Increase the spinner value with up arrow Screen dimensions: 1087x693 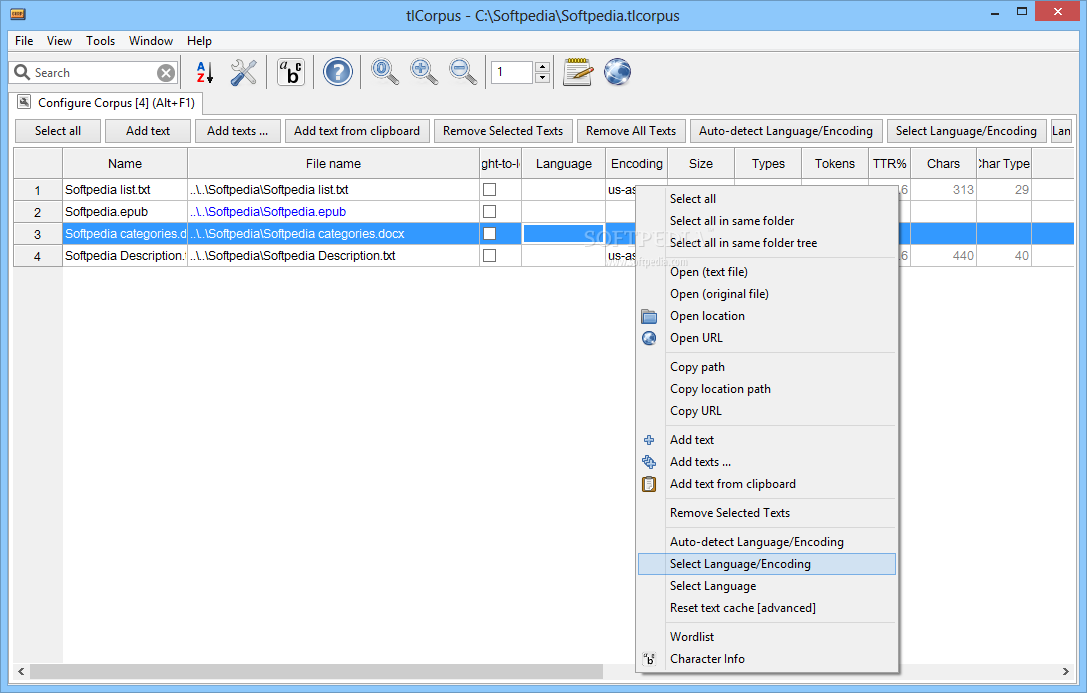coord(543,67)
